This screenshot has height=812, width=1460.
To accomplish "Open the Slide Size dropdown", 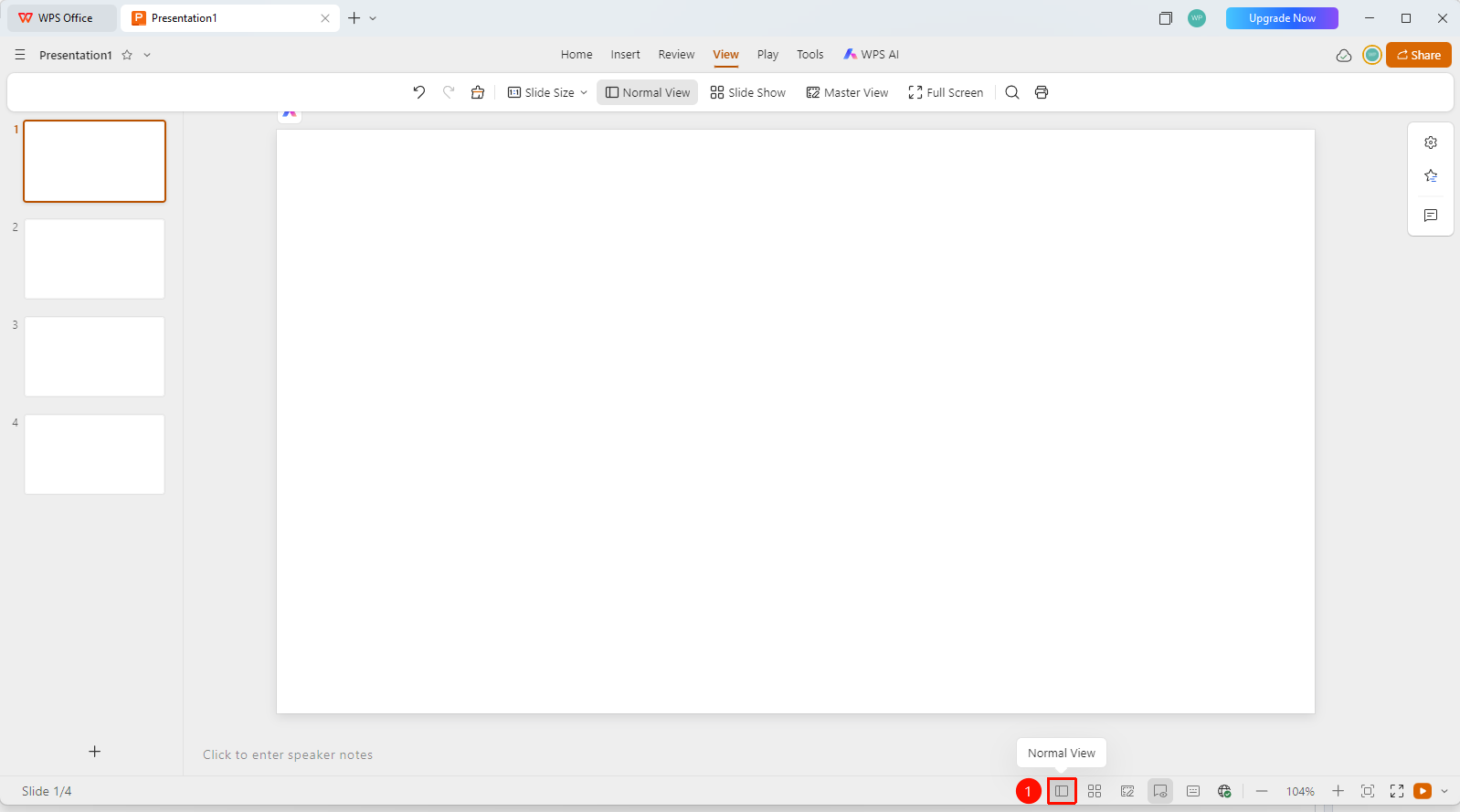I will [547, 92].
